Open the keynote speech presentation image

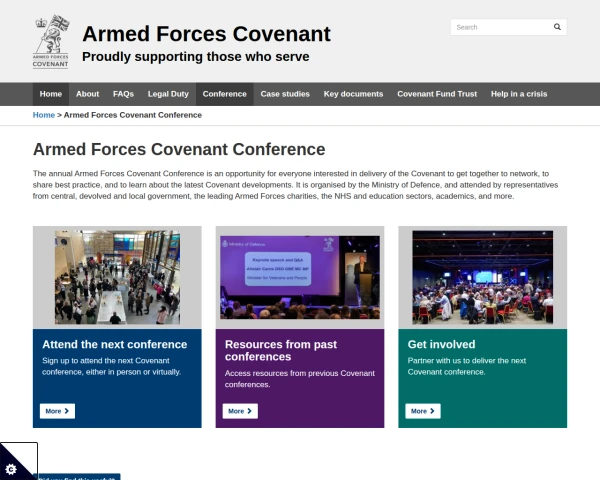pyautogui.click(x=299, y=277)
